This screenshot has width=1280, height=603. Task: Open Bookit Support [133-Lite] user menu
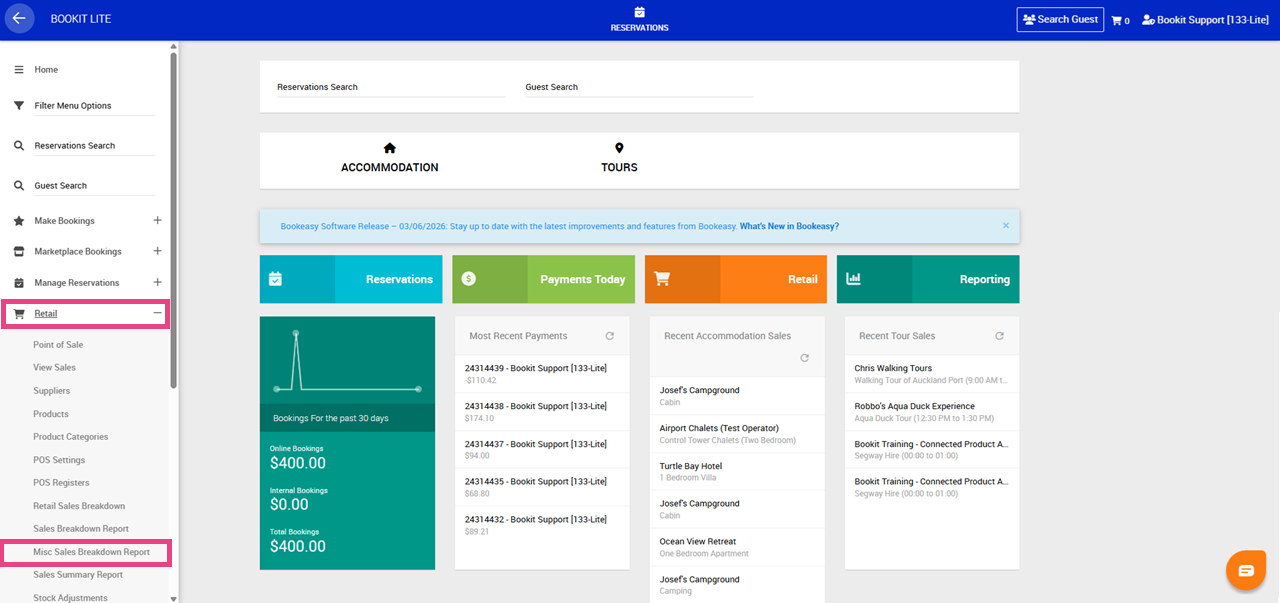click(1205, 20)
